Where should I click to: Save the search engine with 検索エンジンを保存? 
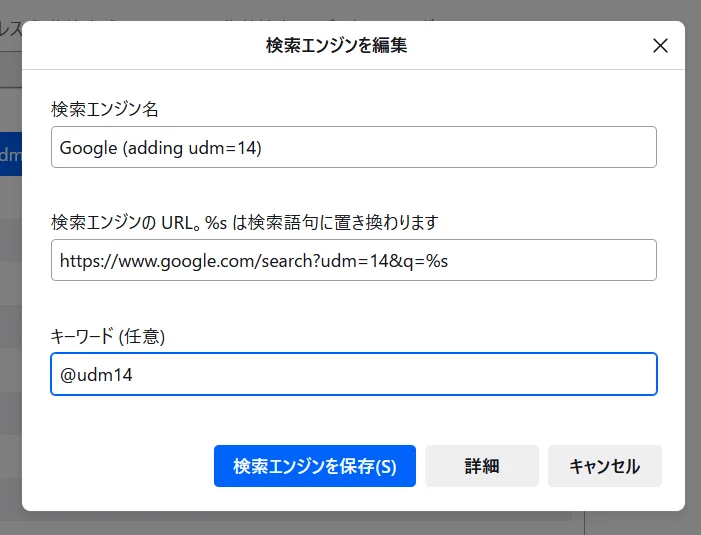pyautogui.click(x=315, y=466)
